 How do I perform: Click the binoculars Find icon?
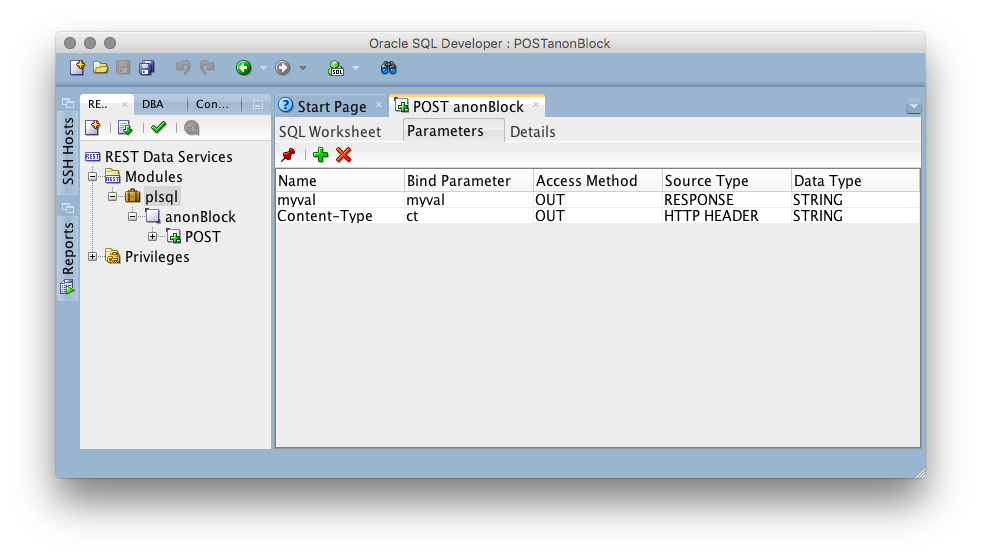389,68
